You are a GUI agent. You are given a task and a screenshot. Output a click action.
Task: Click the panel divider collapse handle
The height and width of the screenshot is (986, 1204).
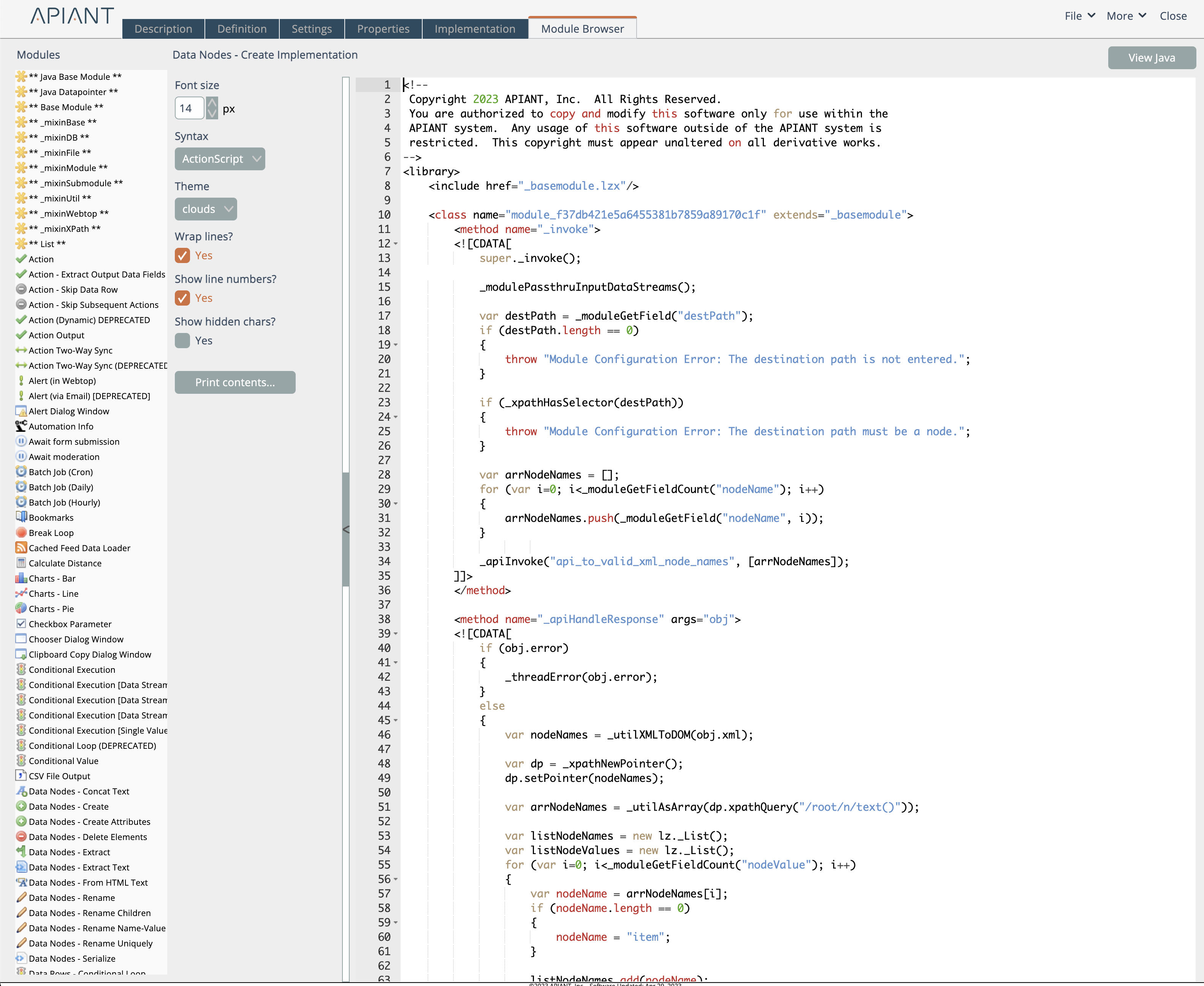click(x=346, y=529)
